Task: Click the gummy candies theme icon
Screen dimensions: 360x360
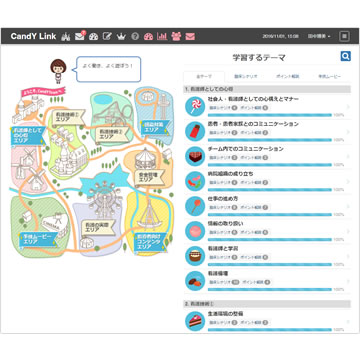Action: pyautogui.click(x=195, y=181)
